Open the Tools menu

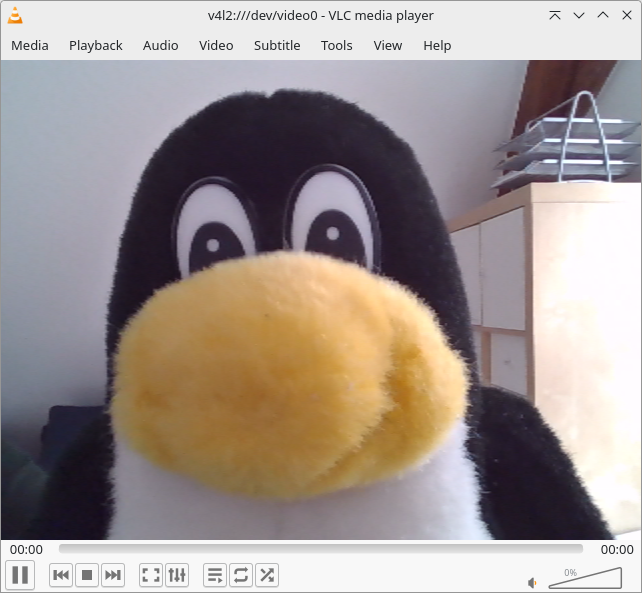click(337, 45)
